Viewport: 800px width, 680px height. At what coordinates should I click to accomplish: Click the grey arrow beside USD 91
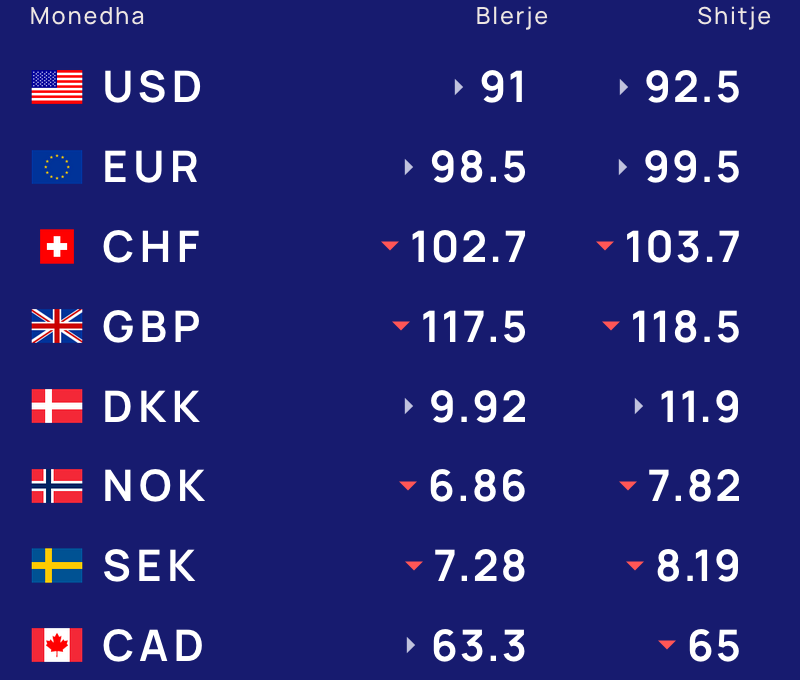[x=459, y=87]
